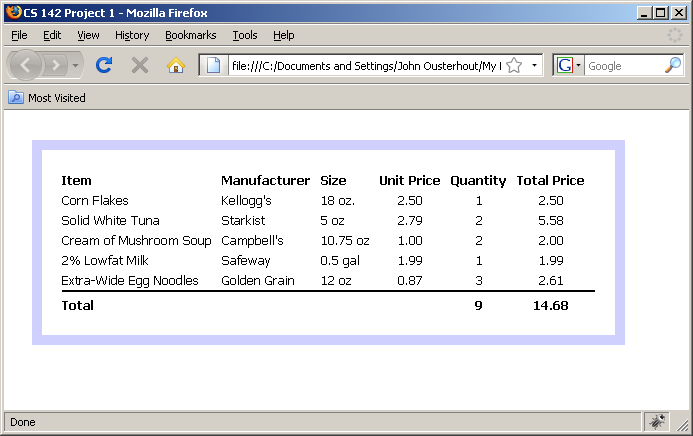Click the 5.58 total price cell
This screenshot has height=436, width=693.
click(551, 220)
